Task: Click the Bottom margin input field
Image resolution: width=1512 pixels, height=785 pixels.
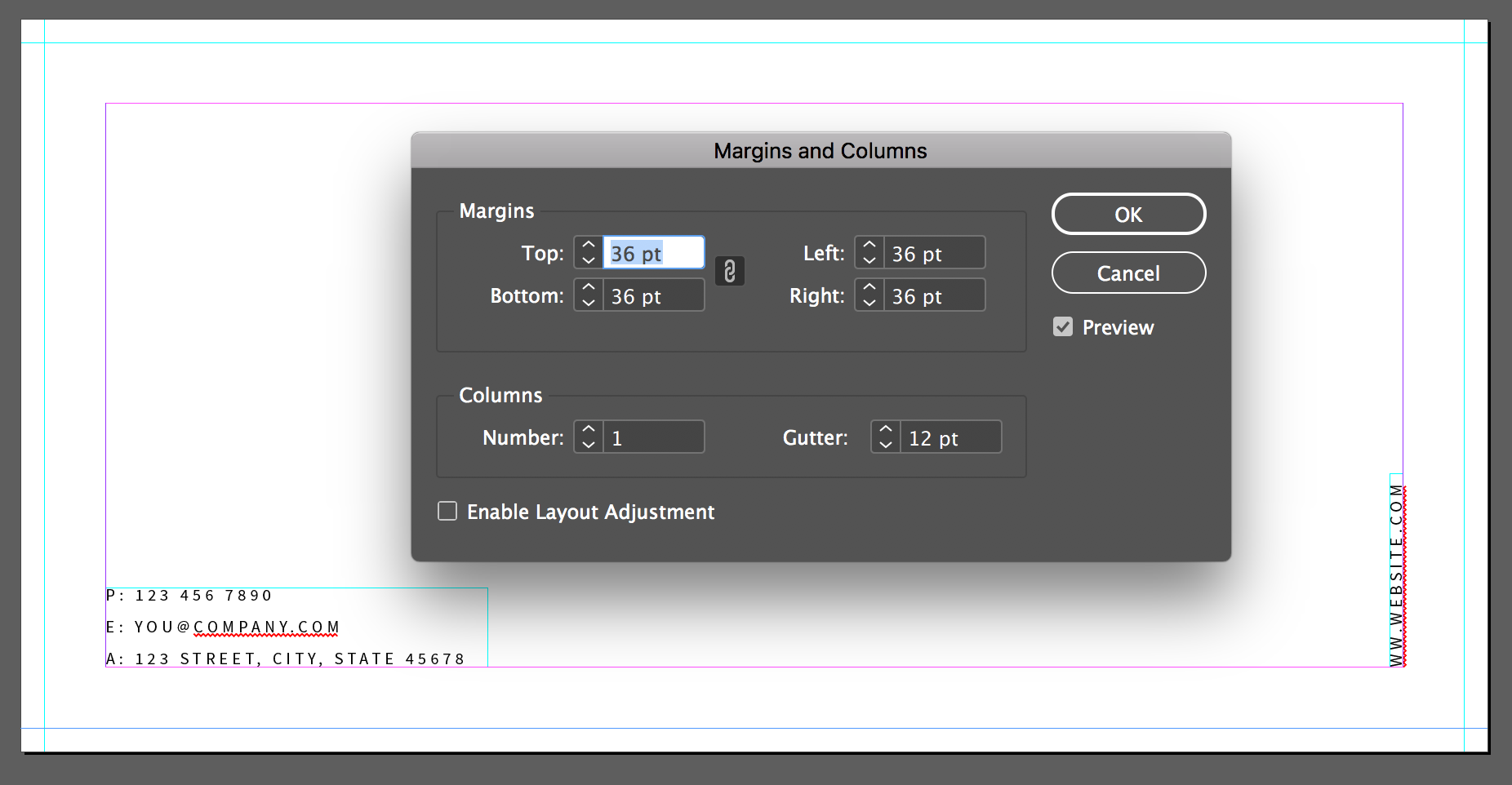Action: coord(653,295)
